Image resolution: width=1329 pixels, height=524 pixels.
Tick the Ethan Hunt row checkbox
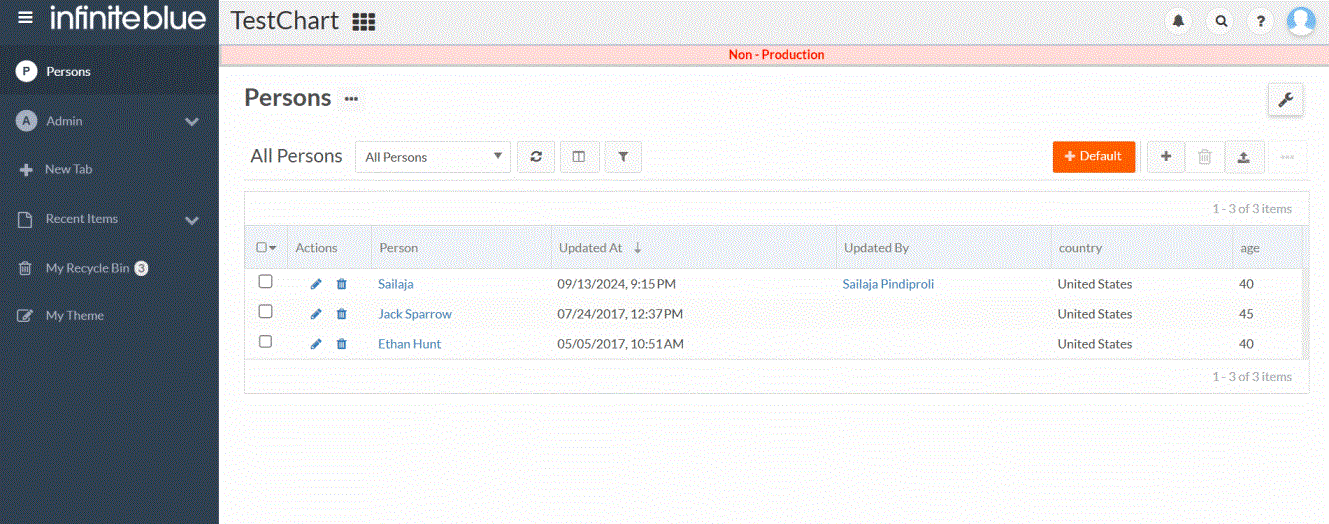pos(265,342)
